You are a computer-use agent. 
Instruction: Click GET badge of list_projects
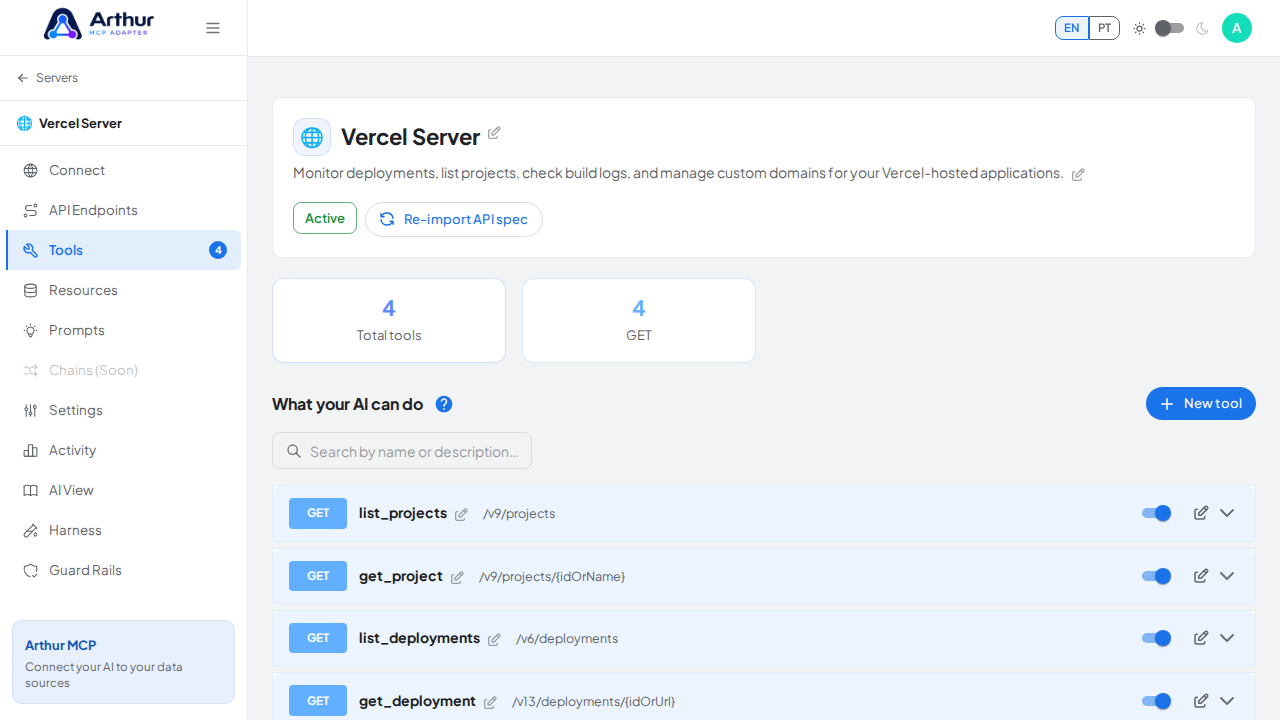pyautogui.click(x=318, y=513)
